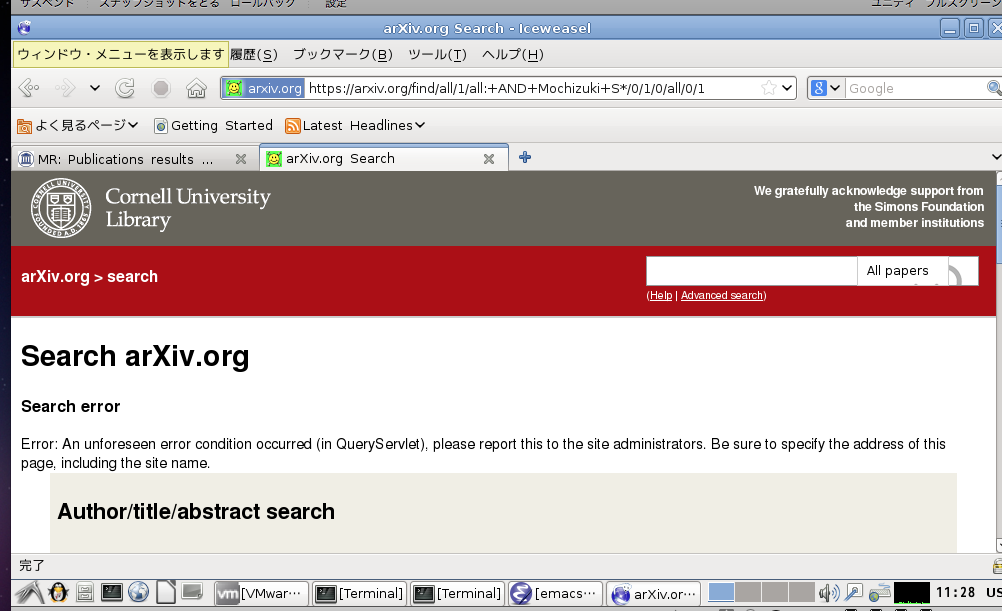Image resolution: width=1002 pixels, height=611 pixels.
Task: Click the arxiv.org site identity badge
Action: point(265,88)
